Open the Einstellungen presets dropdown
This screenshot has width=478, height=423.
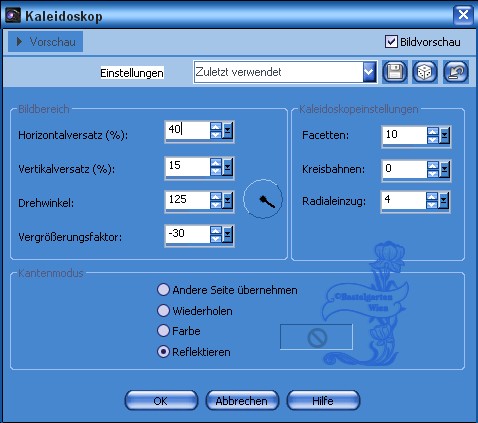point(369,72)
